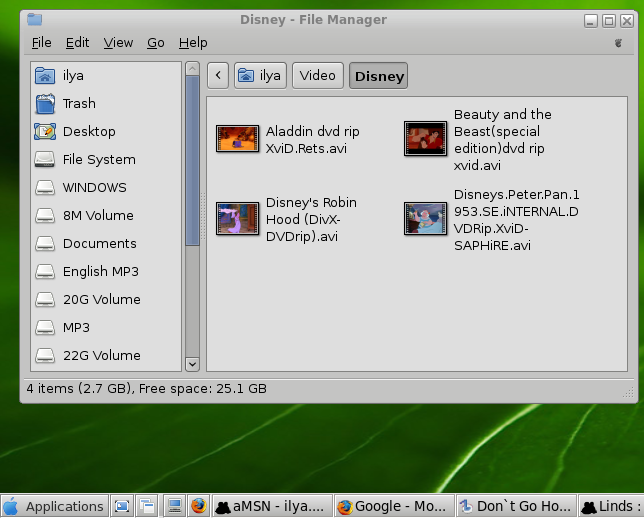
Task: Click the Disney path bar button
Action: coord(379,76)
